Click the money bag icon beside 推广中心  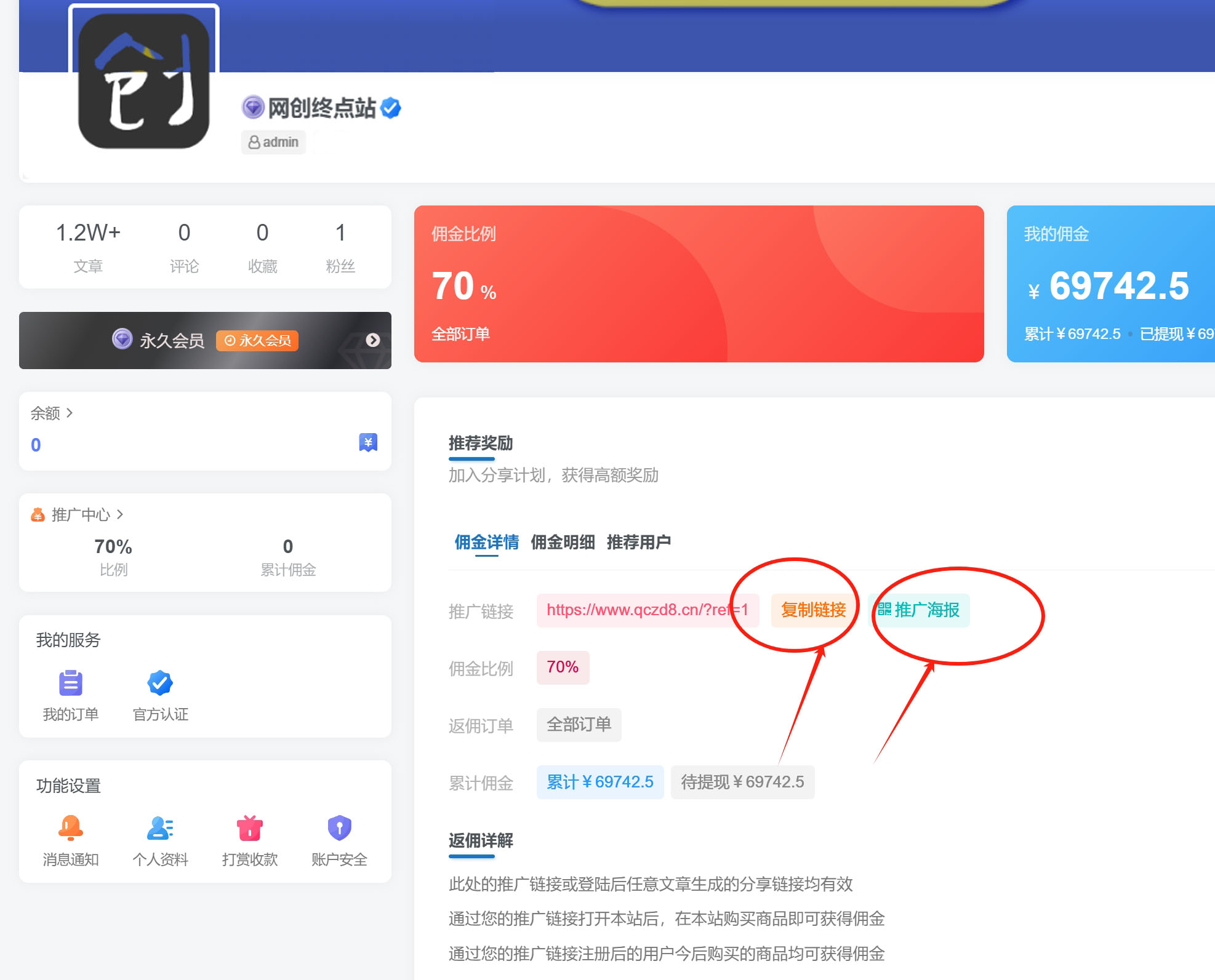pyautogui.click(x=38, y=514)
